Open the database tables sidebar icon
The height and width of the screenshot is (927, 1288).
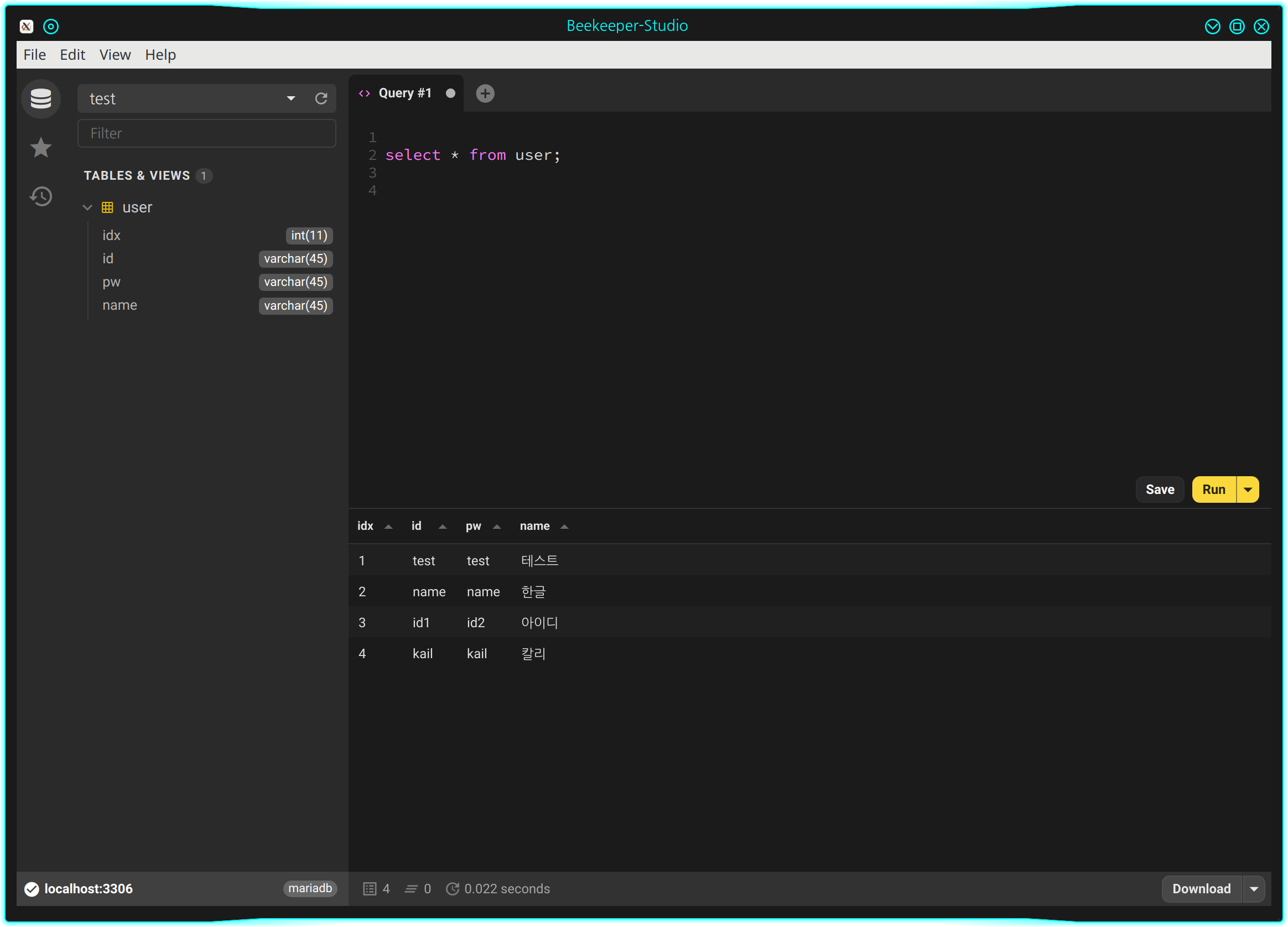pos(41,99)
